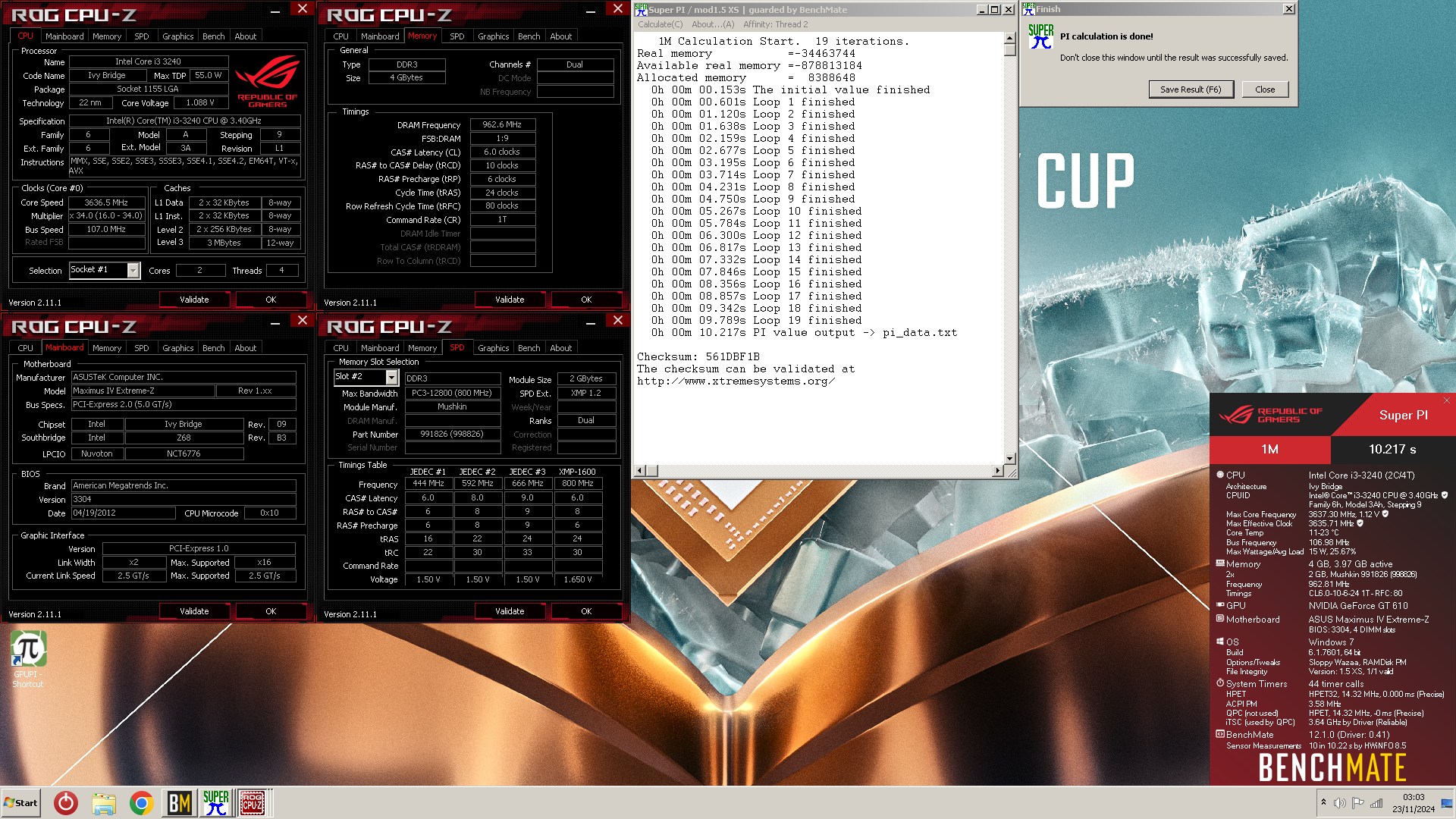1456x819 pixels.
Task: Switch to Super PI via taskbar icon
Action: click(215, 803)
